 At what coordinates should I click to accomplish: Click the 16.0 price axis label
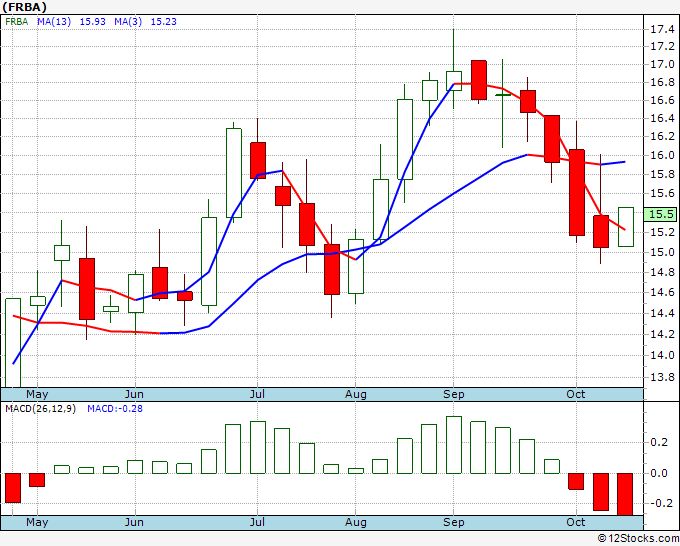(662, 155)
